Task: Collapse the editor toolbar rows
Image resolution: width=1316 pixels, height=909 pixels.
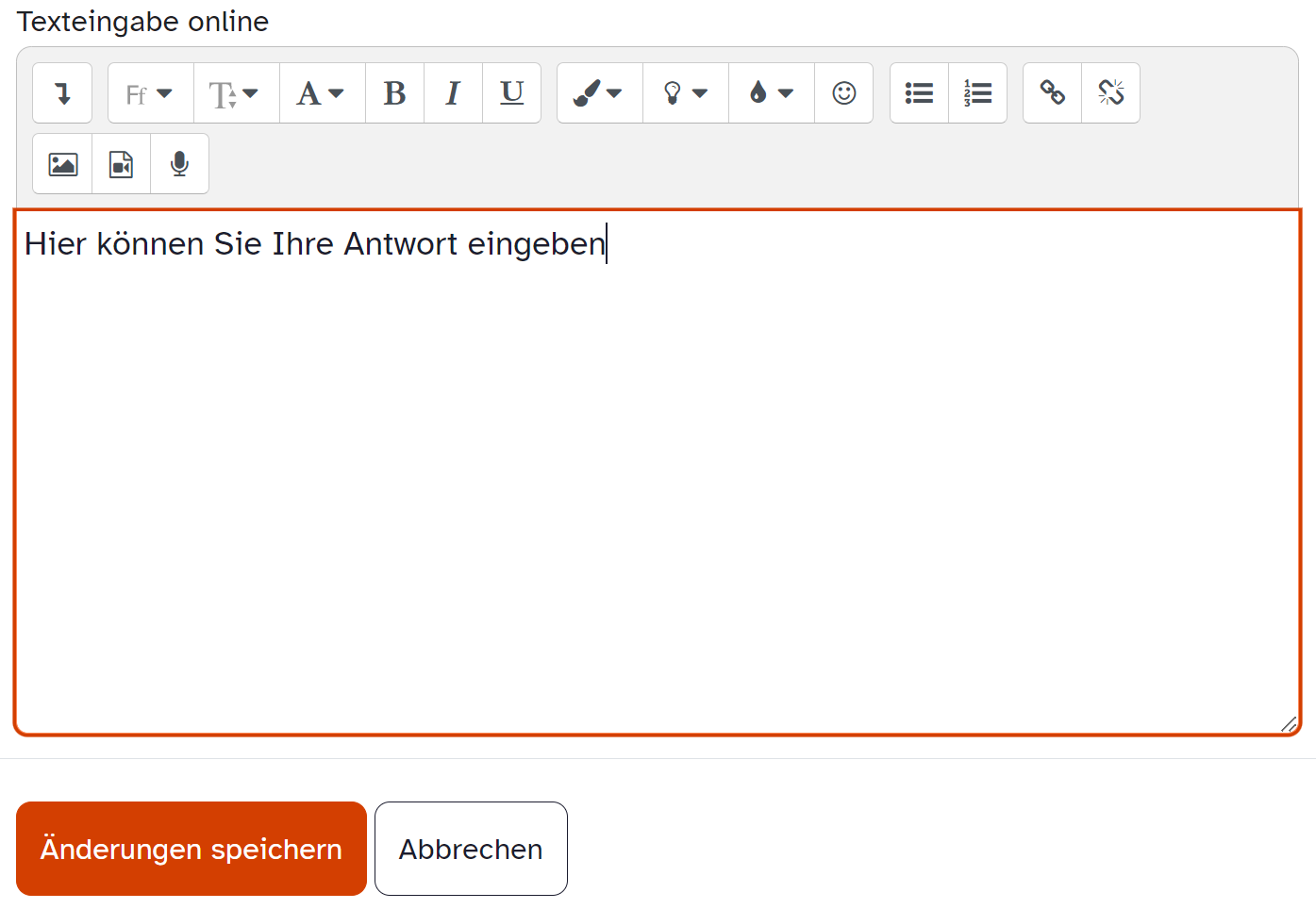Action: 62,92
